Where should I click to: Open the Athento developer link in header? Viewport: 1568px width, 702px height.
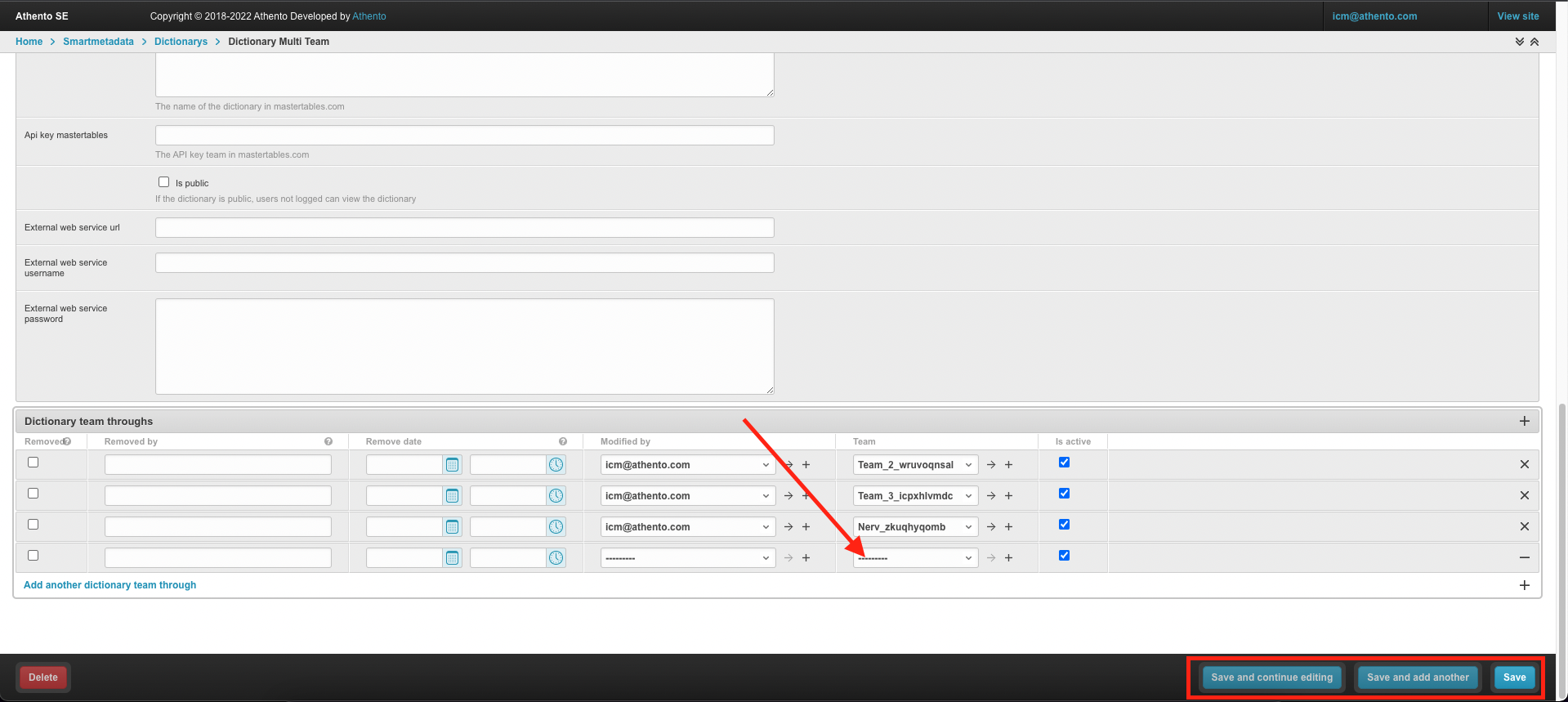[369, 16]
